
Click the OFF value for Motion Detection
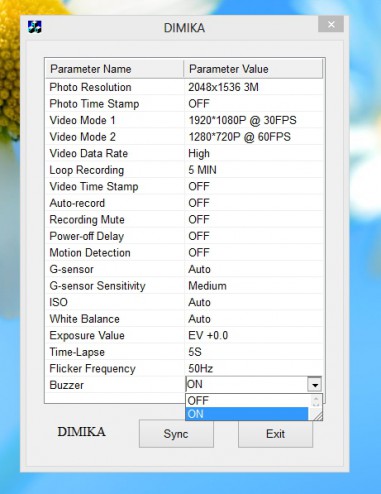tap(199, 253)
